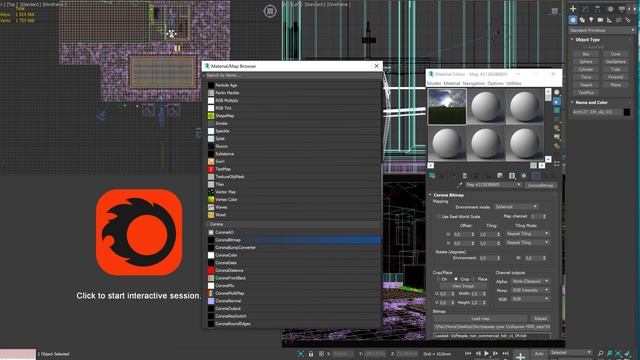
Task: Click the Load map button
Action: pyautogui.click(x=480, y=318)
